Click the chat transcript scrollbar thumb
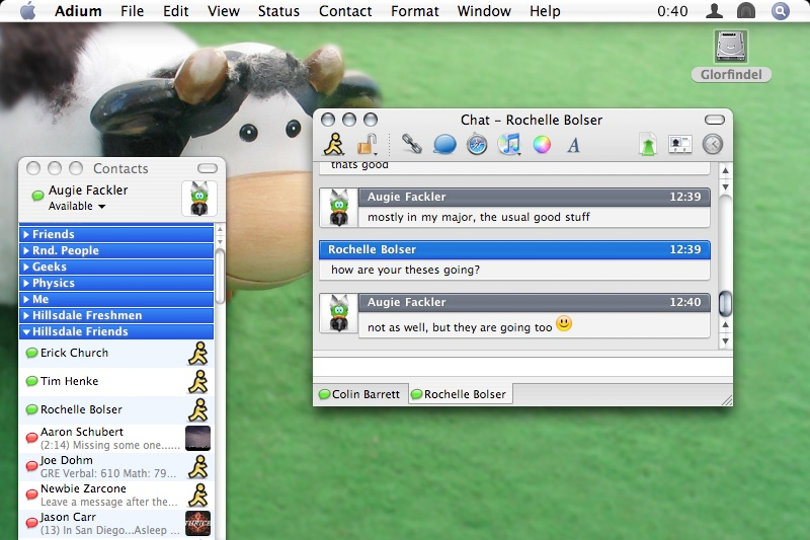810x540 pixels. coord(725,304)
